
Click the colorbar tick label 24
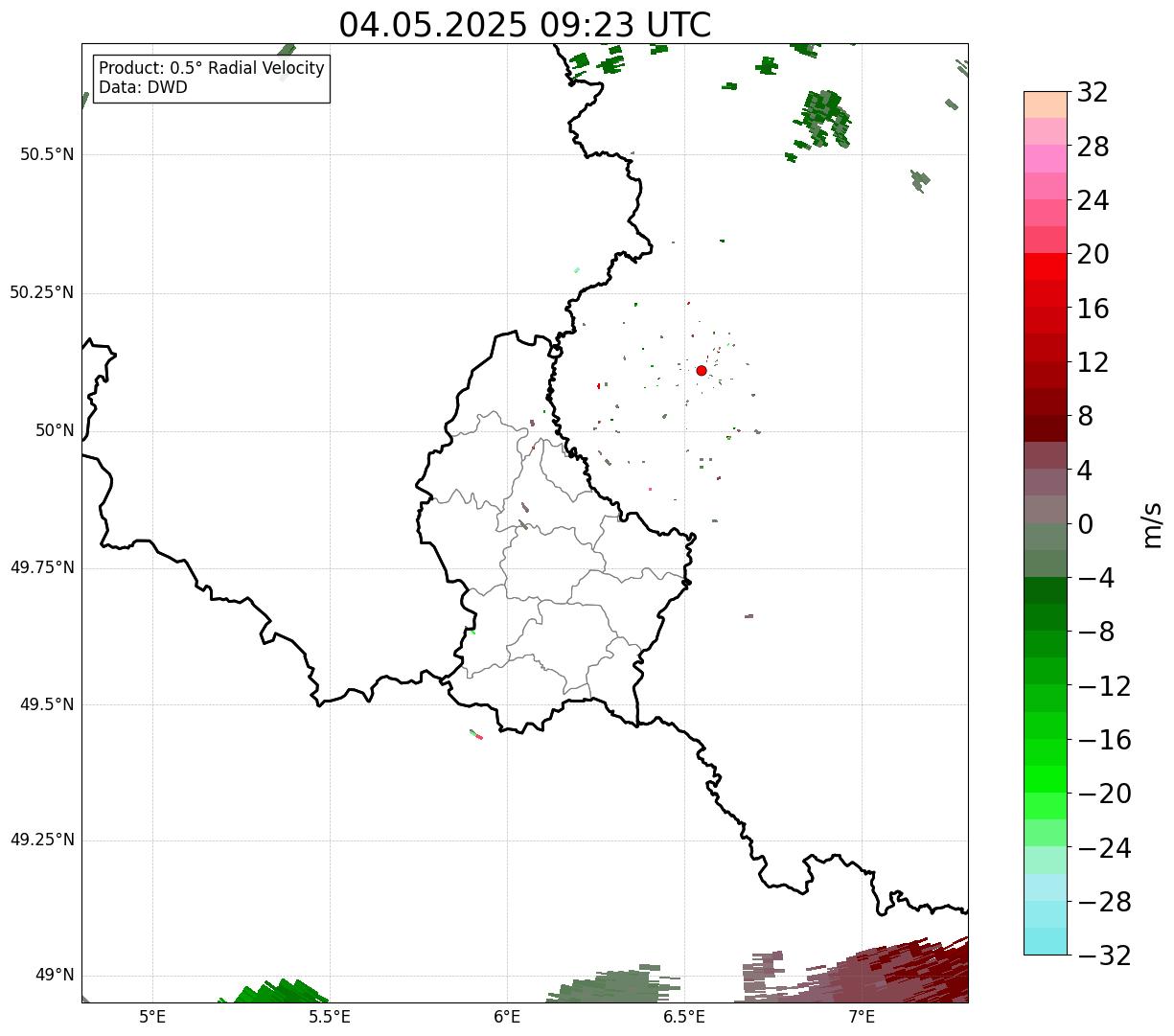[1093, 200]
